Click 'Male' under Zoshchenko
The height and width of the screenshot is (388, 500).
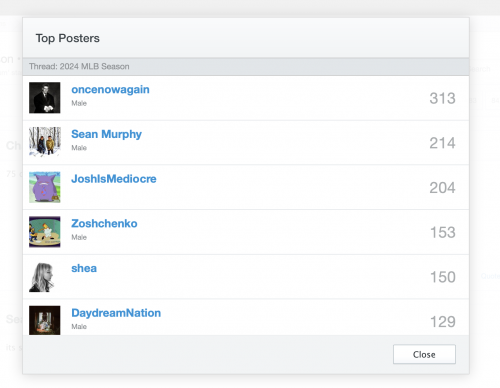point(79,237)
